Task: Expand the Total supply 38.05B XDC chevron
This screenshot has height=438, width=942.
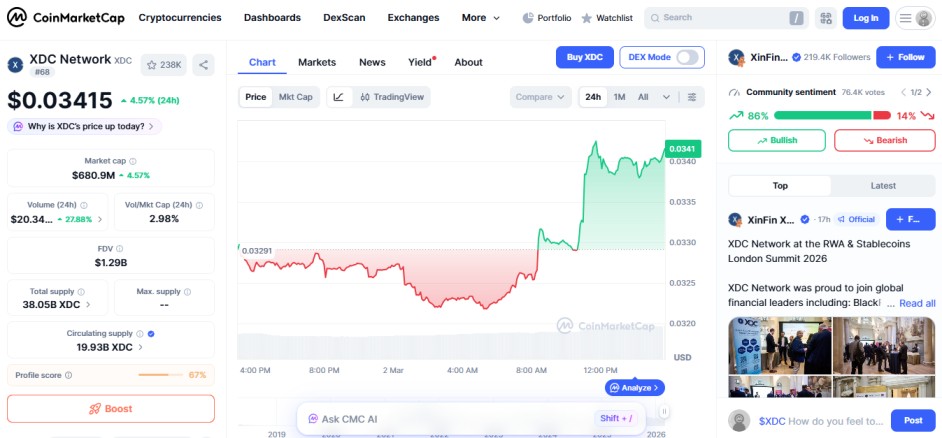Action: click(x=88, y=305)
